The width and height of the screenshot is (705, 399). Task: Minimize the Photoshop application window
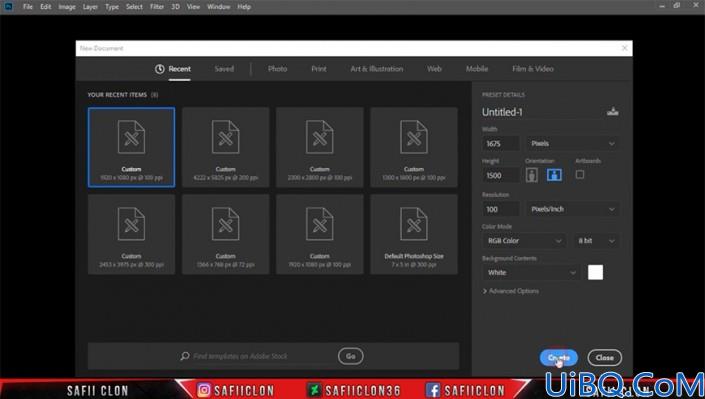662,6
